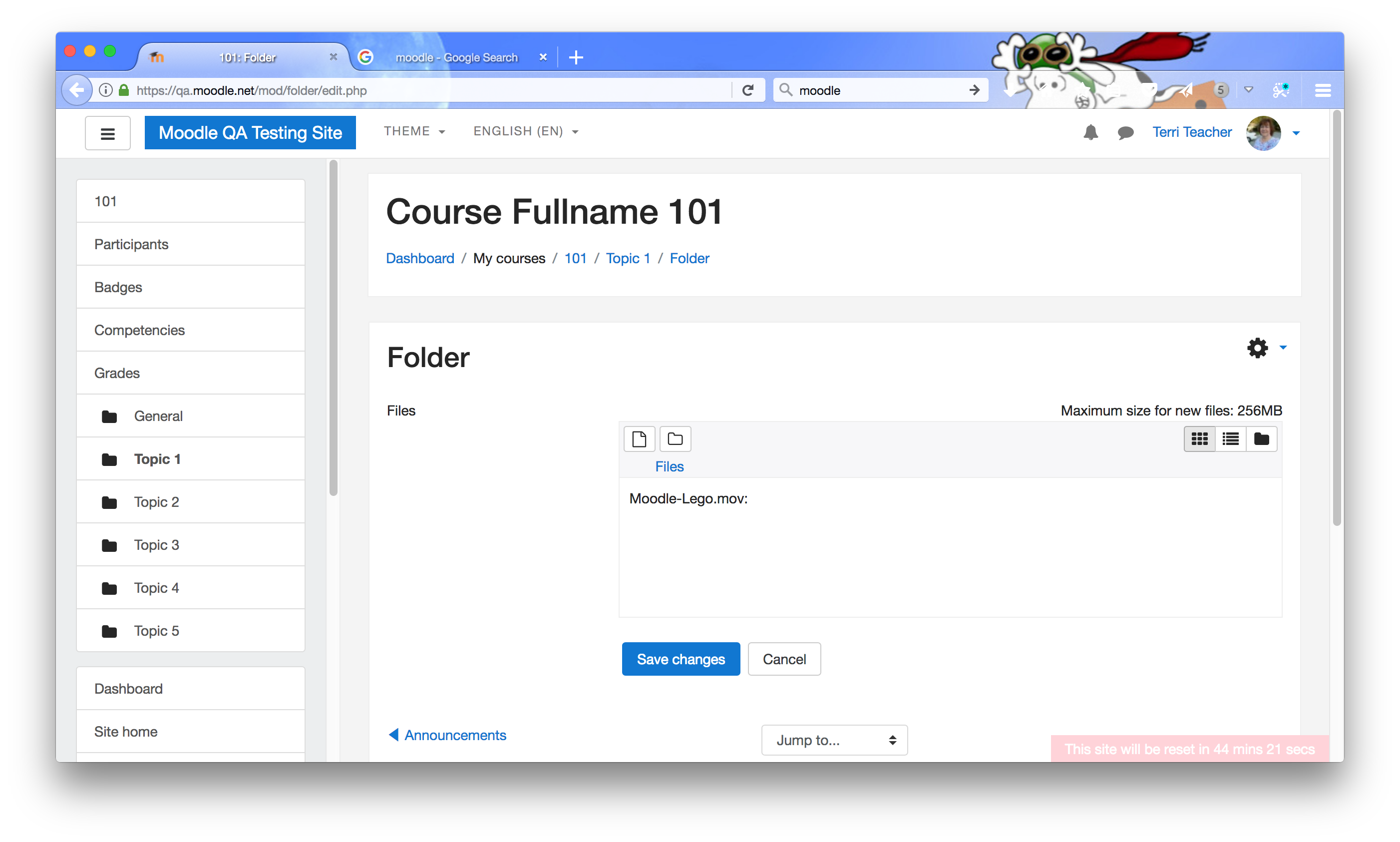Open the user menu dropdown arrow
The image size is (1400, 842).
tap(1296, 133)
